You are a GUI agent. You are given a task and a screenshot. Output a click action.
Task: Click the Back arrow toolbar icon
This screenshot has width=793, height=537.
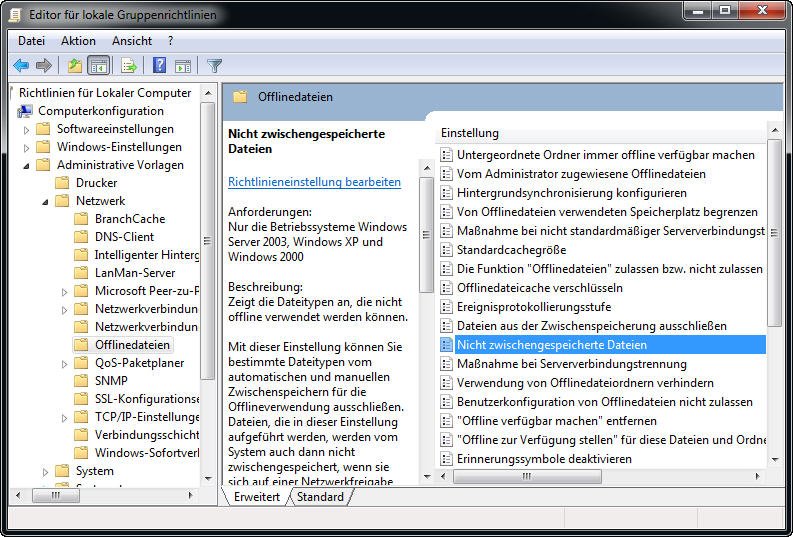(x=21, y=65)
